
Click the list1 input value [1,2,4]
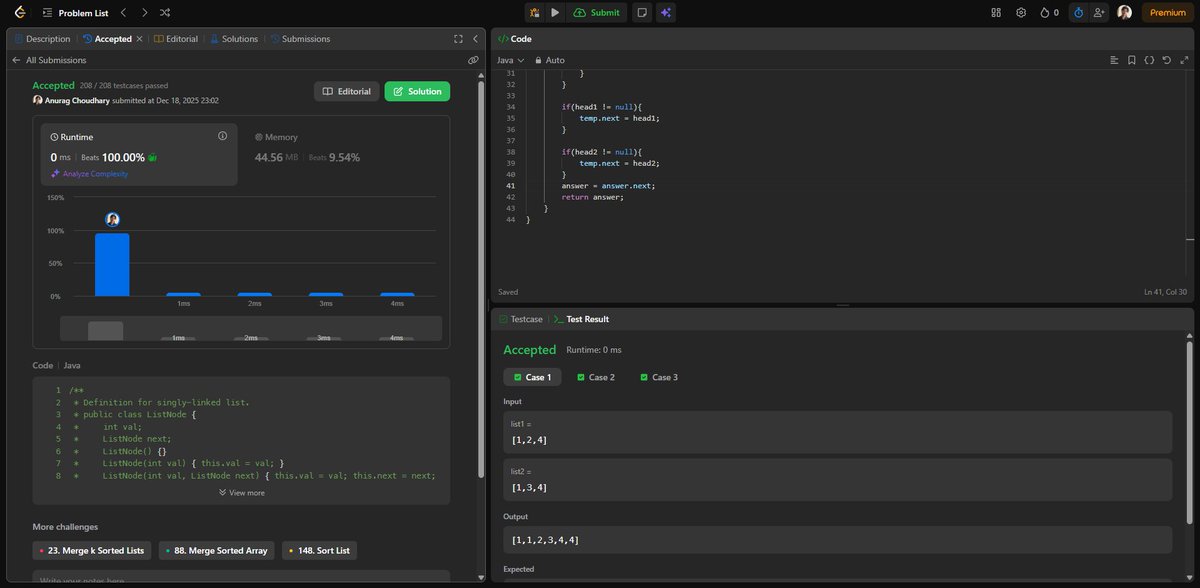[x=530, y=439]
